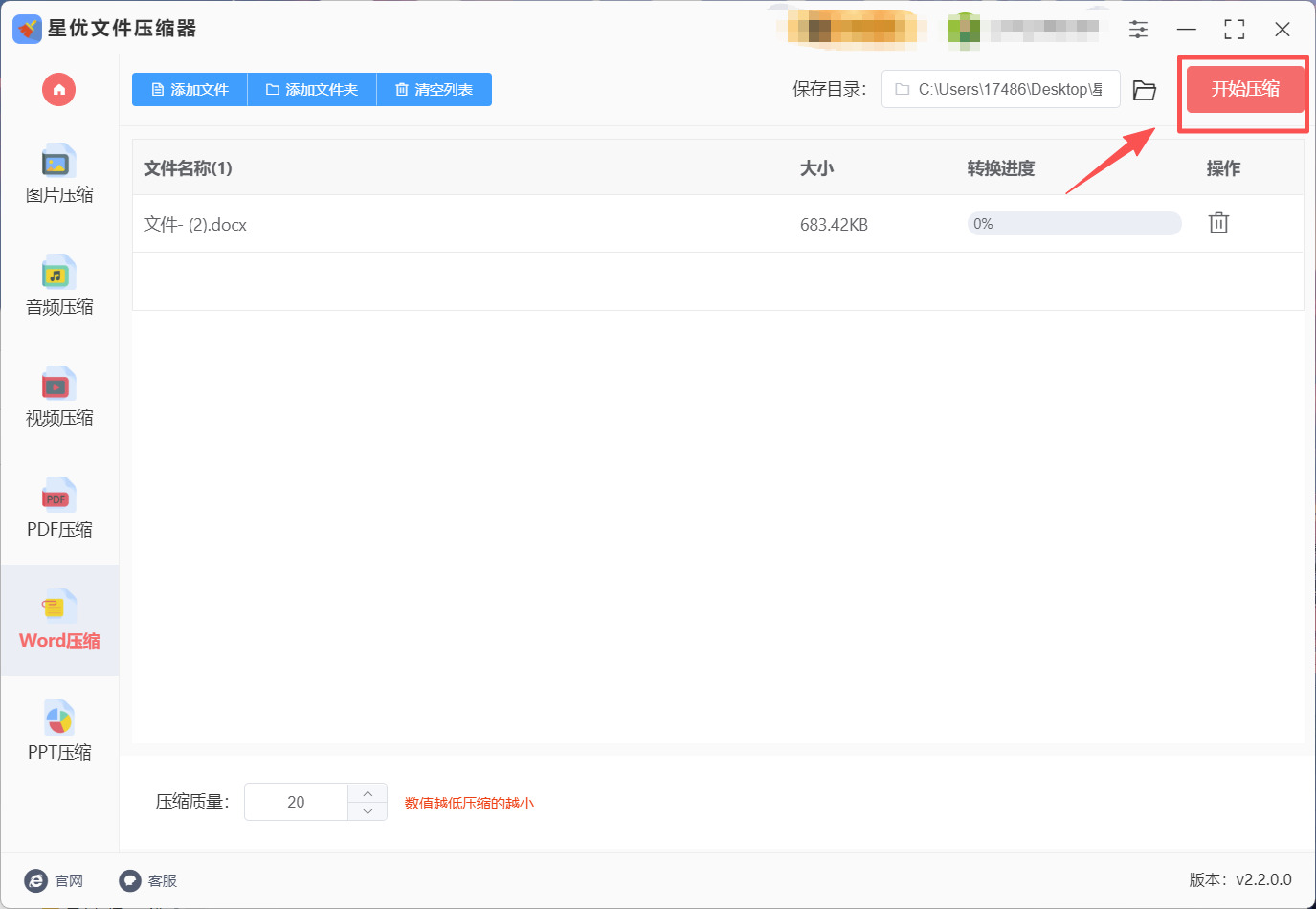
Task: Start compression with 开始压缩
Action: (x=1245, y=89)
